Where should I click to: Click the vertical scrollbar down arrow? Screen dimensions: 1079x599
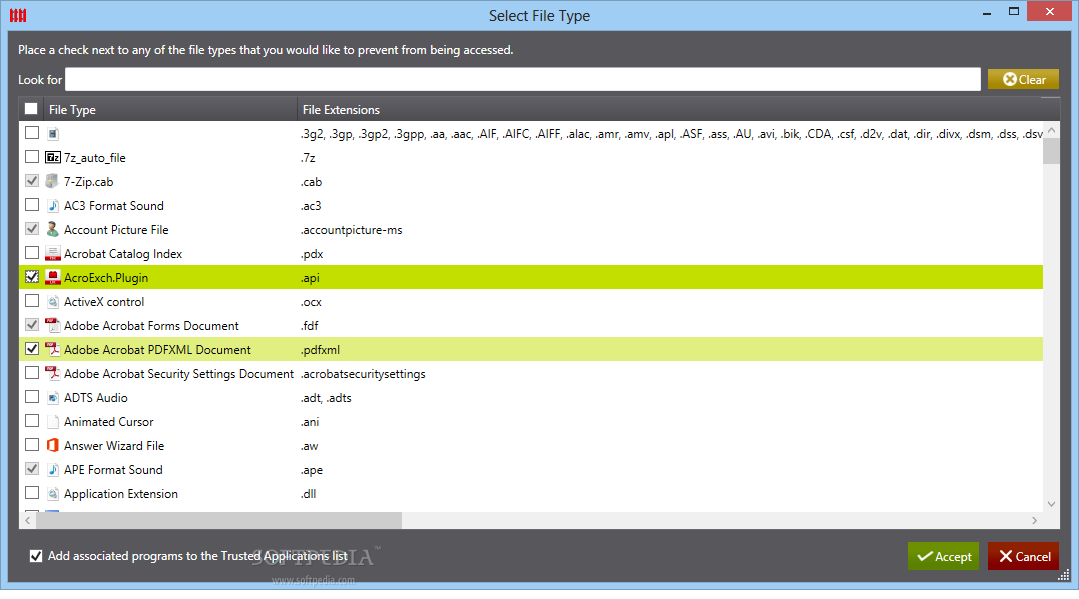click(x=1051, y=504)
